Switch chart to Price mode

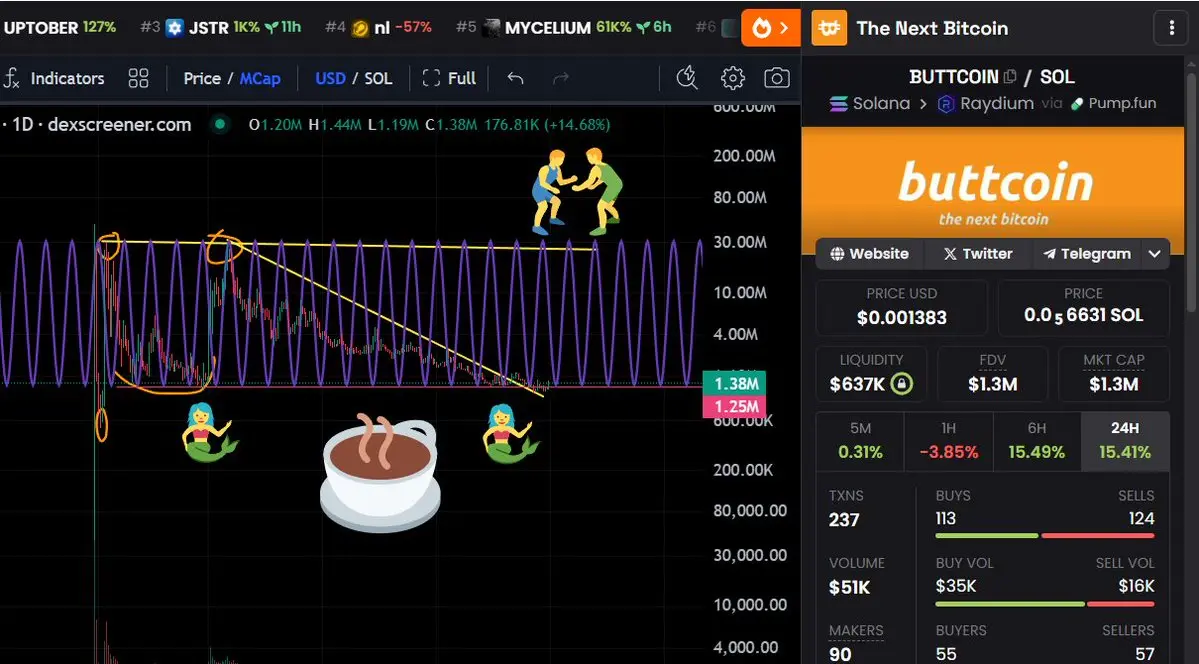pyautogui.click(x=202, y=78)
